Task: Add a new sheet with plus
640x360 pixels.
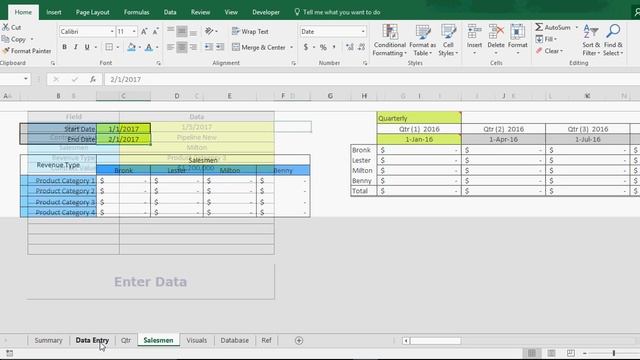Action: 299,340
